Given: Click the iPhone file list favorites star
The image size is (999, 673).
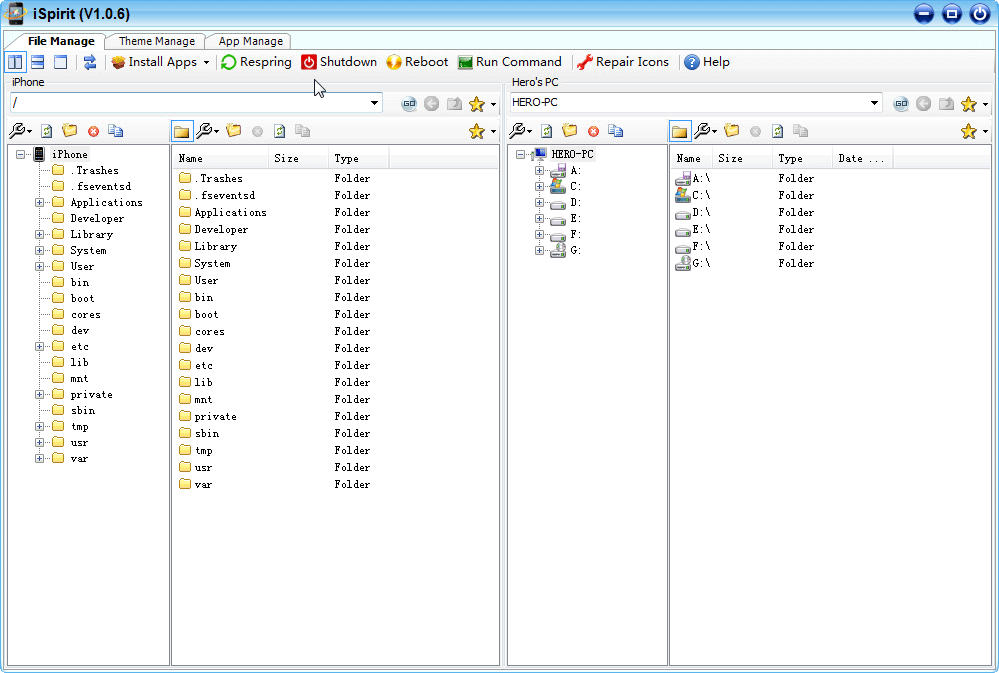Looking at the screenshot, I should 477,131.
